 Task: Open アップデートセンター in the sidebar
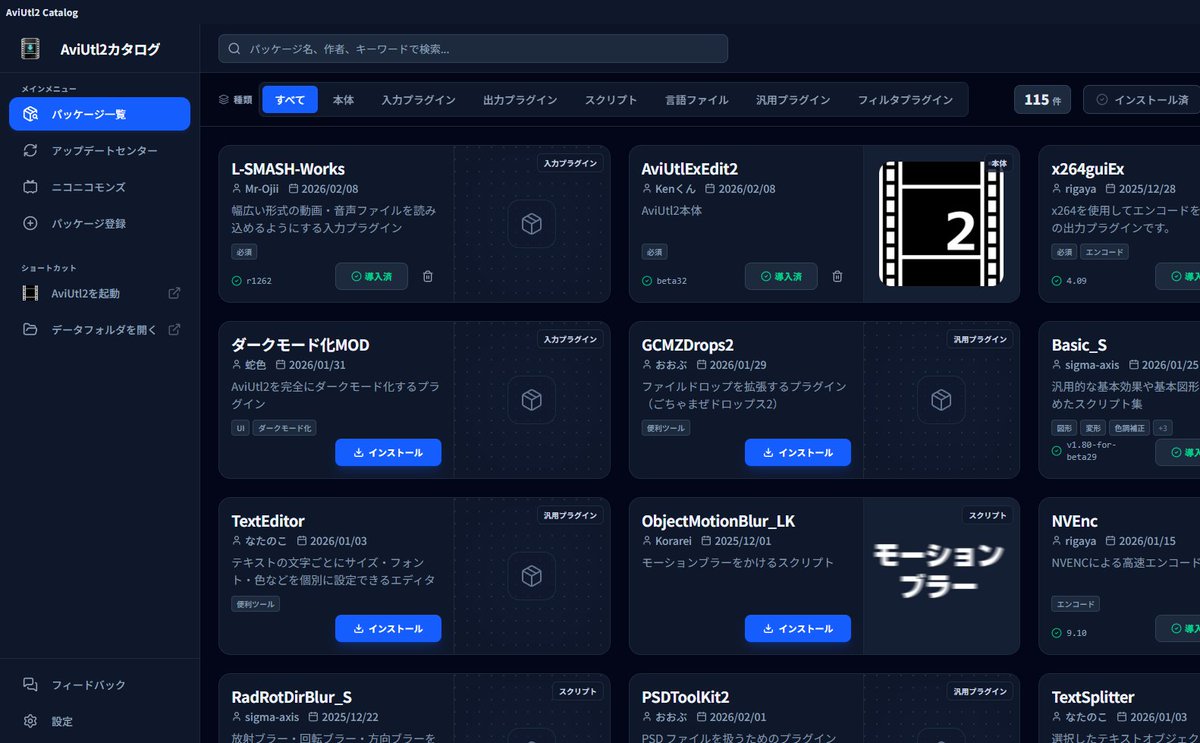click(99, 150)
